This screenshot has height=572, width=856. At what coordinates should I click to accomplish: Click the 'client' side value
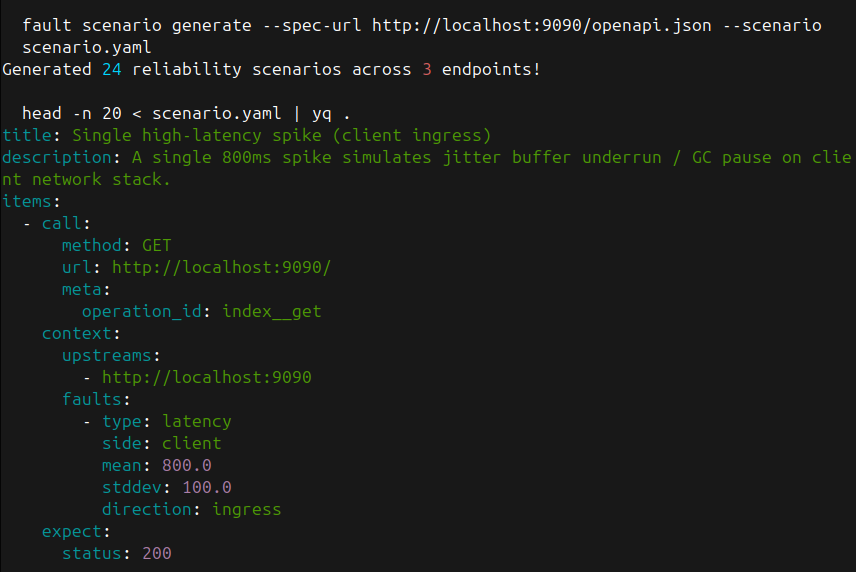click(x=191, y=443)
